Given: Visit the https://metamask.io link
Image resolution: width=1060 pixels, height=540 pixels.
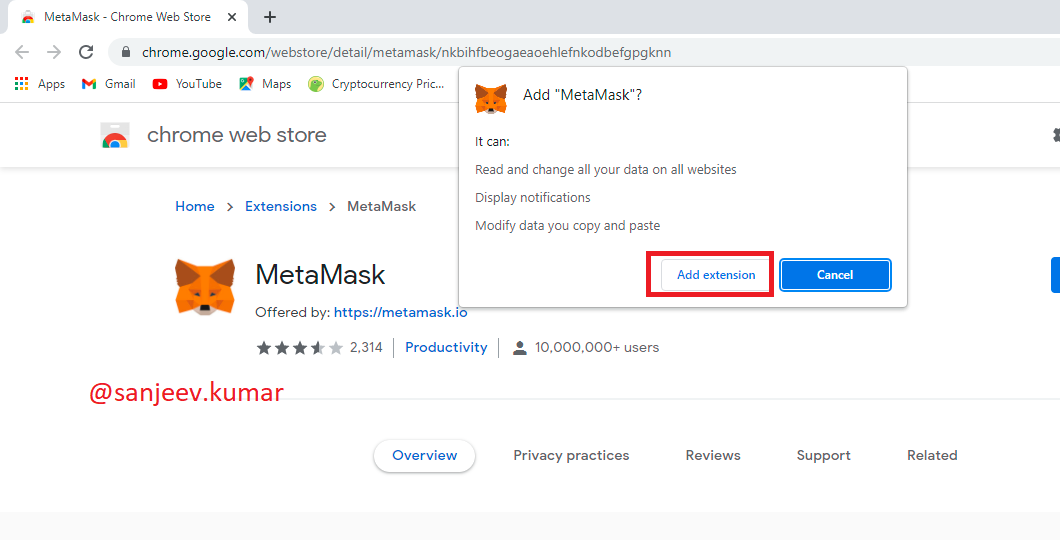Looking at the screenshot, I should click(400, 312).
